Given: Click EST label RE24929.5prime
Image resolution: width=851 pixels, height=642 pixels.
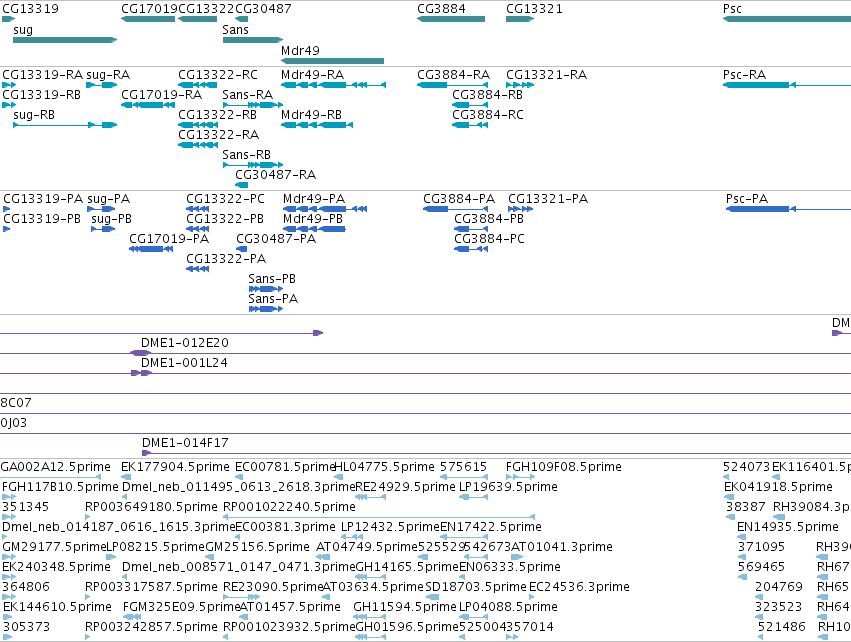Looking at the screenshot, I should pos(405,487).
